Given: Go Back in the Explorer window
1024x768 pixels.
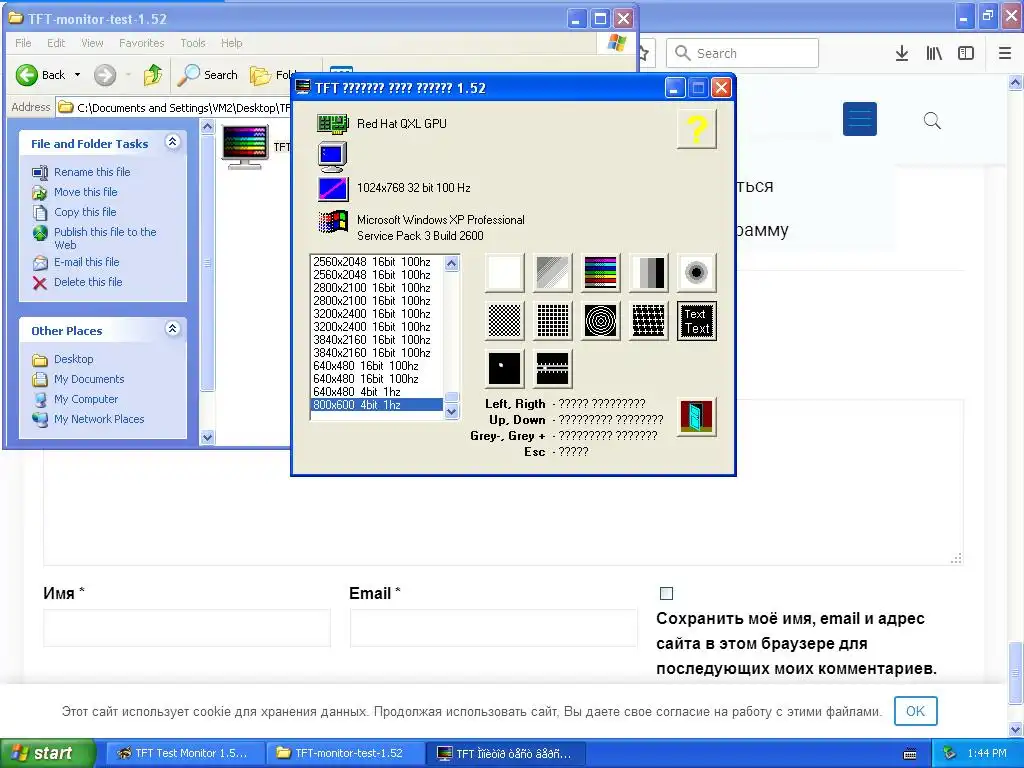Looking at the screenshot, I should (x=40, y=75).
